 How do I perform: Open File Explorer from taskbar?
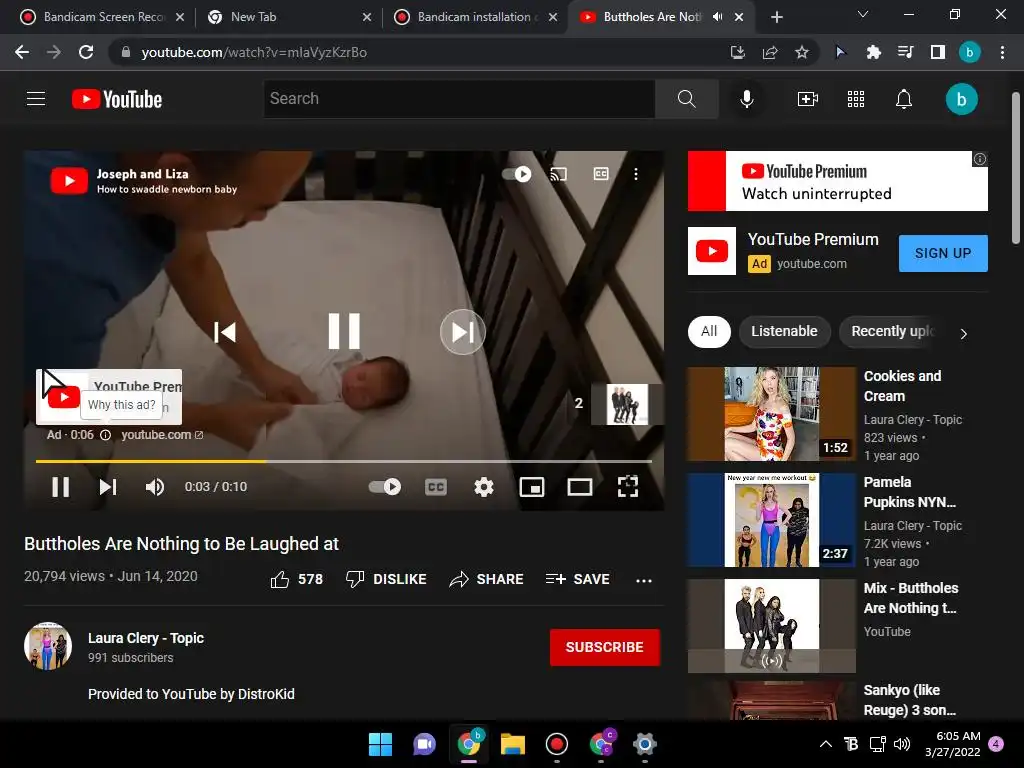point(513,744)
